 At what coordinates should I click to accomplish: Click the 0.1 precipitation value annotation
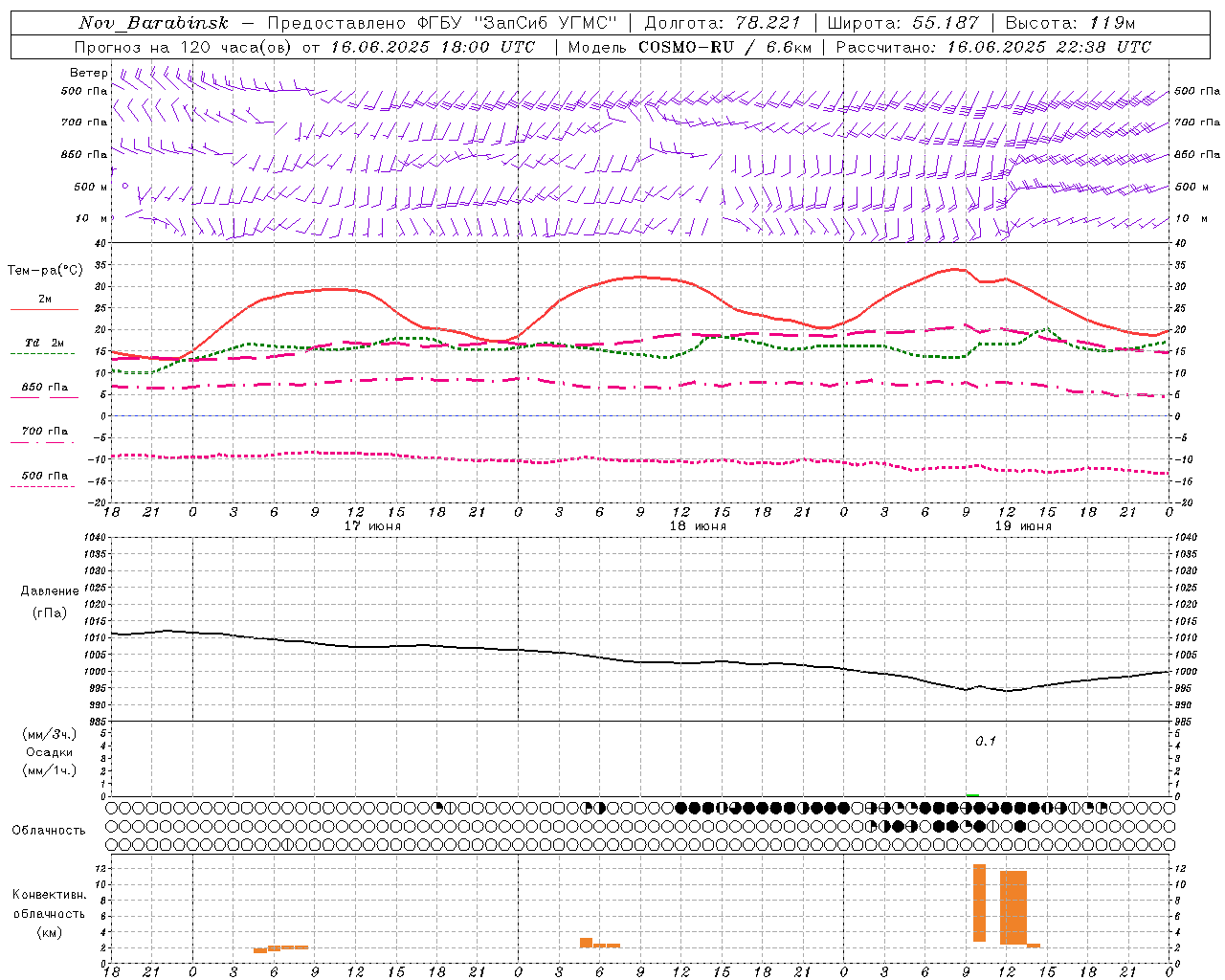tap(986, 742)
